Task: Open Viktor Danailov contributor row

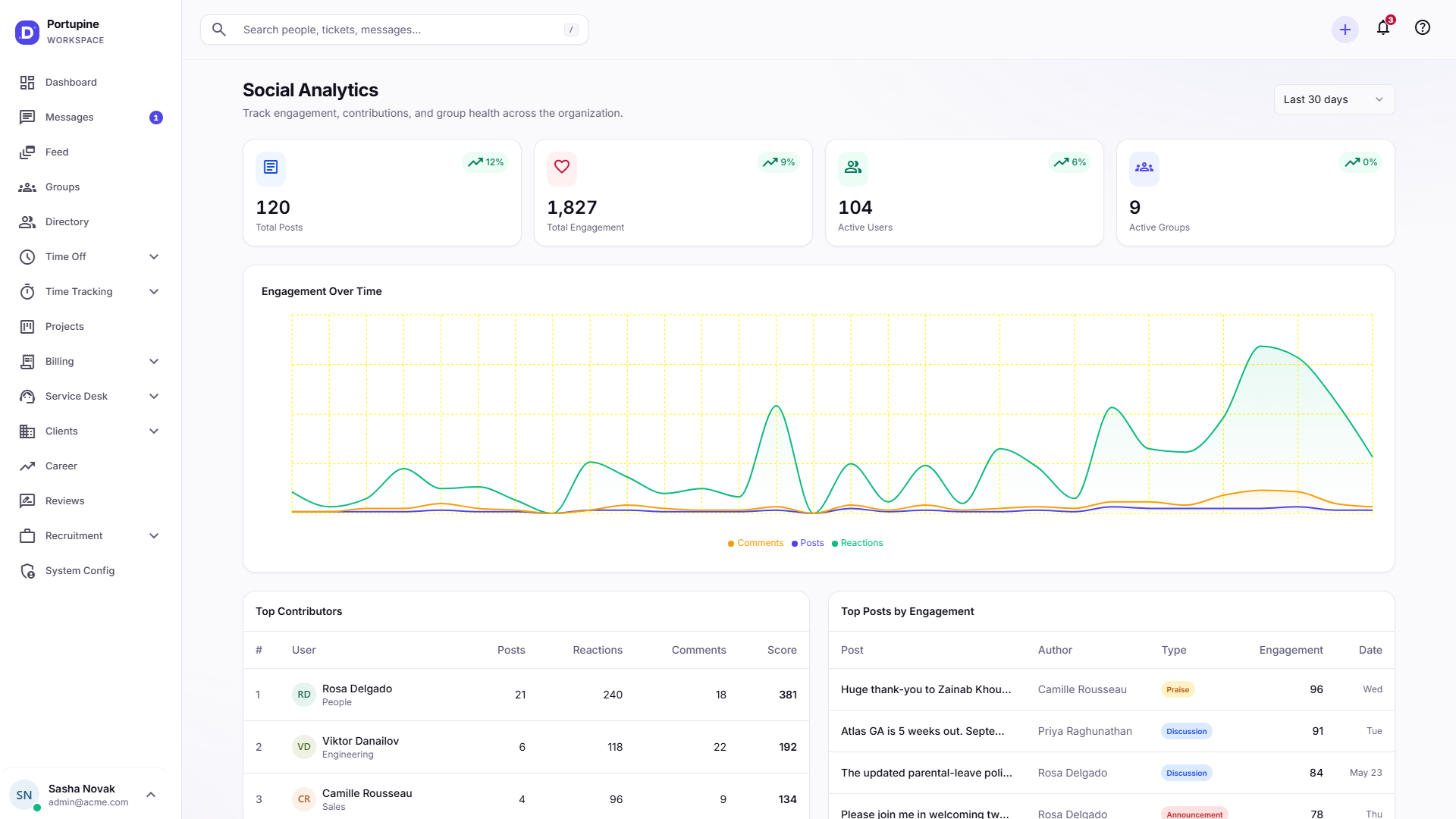Action: click(526, 747)
